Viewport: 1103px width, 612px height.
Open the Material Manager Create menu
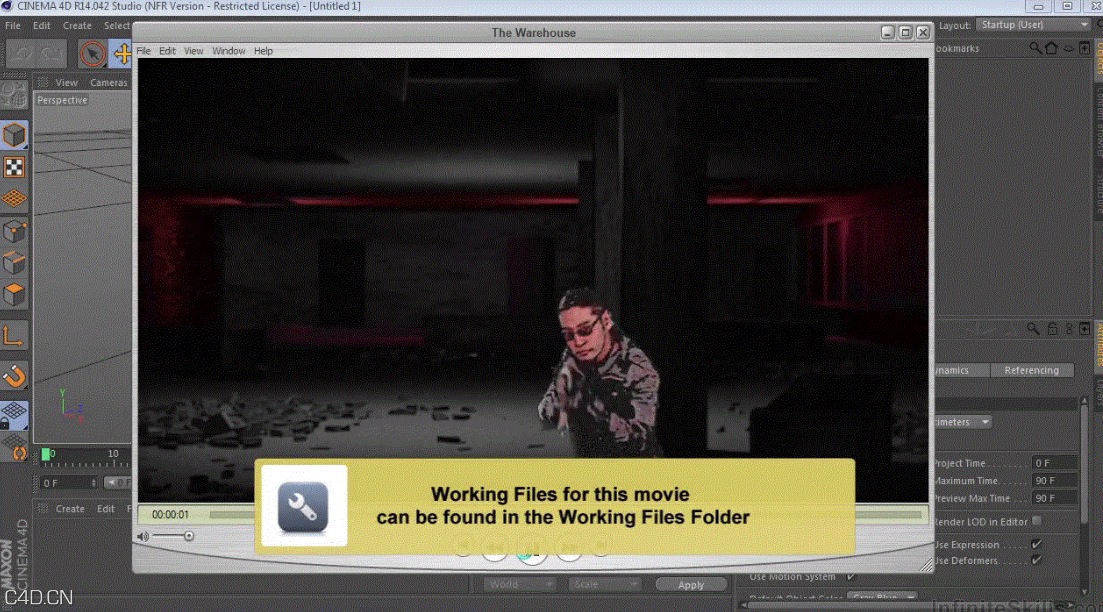tap(70, 509)
